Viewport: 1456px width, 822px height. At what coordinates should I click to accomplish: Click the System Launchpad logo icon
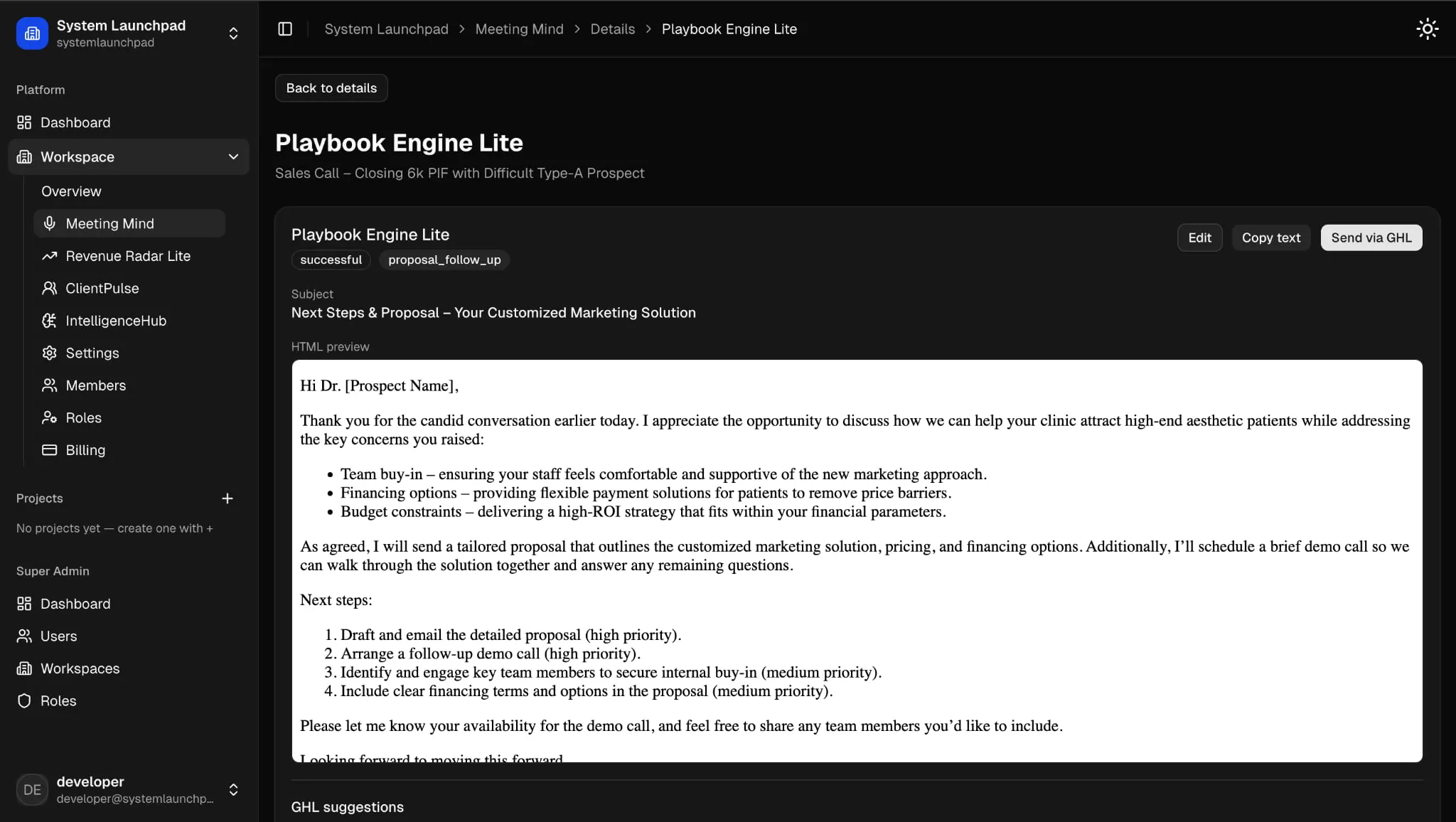pos(32,33)
